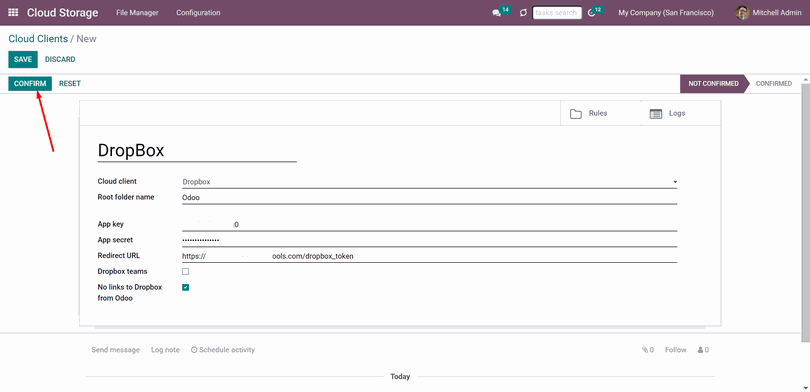
Task: Select the NOT CONFIRMED status stage
Action: tap(713, 84)
